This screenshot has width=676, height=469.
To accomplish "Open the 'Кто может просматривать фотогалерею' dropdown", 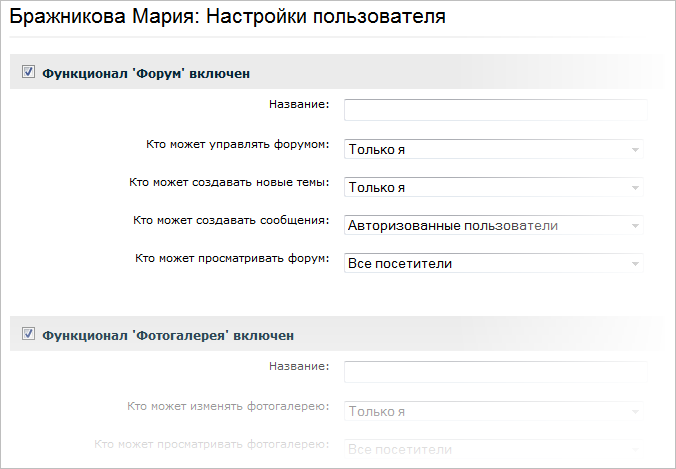I will pyautogui.click(x=494, y=449).
